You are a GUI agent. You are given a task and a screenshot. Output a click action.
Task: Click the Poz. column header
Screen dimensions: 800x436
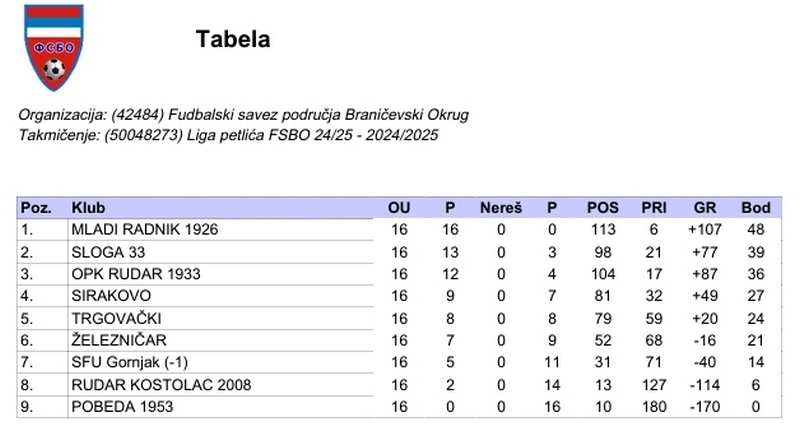(x=36, y=208)
